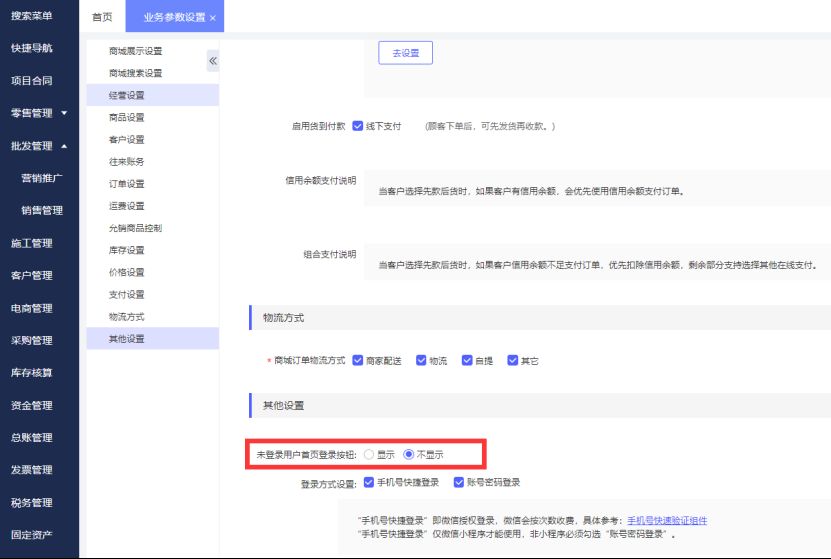
Task: Uncheck the 线下支付 checkbox
Action: point(358,126)
